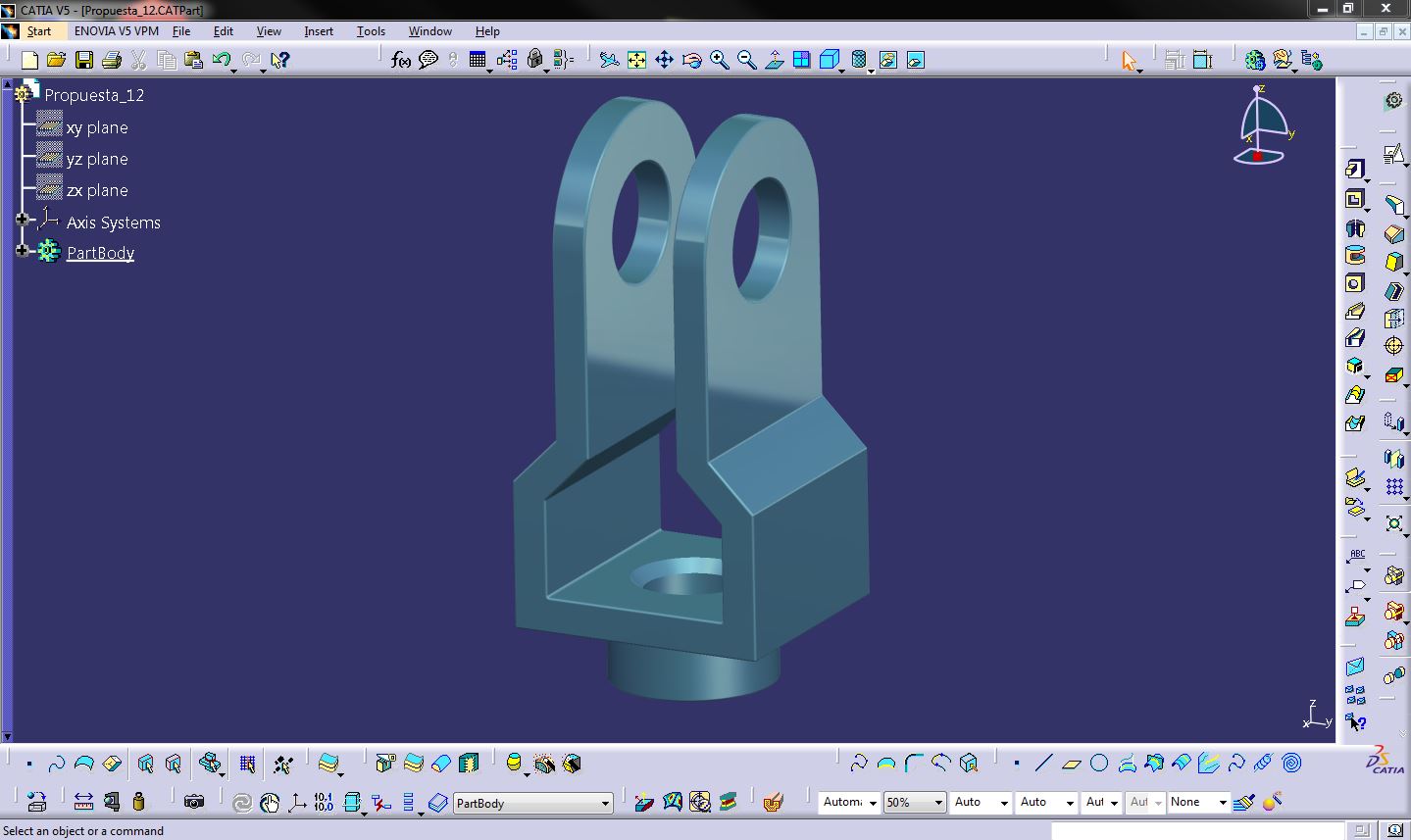Viewport: 1411px width, 840px height.
Task: Click the Zoom Out magnifier
Action: click(x=746, y=60)
